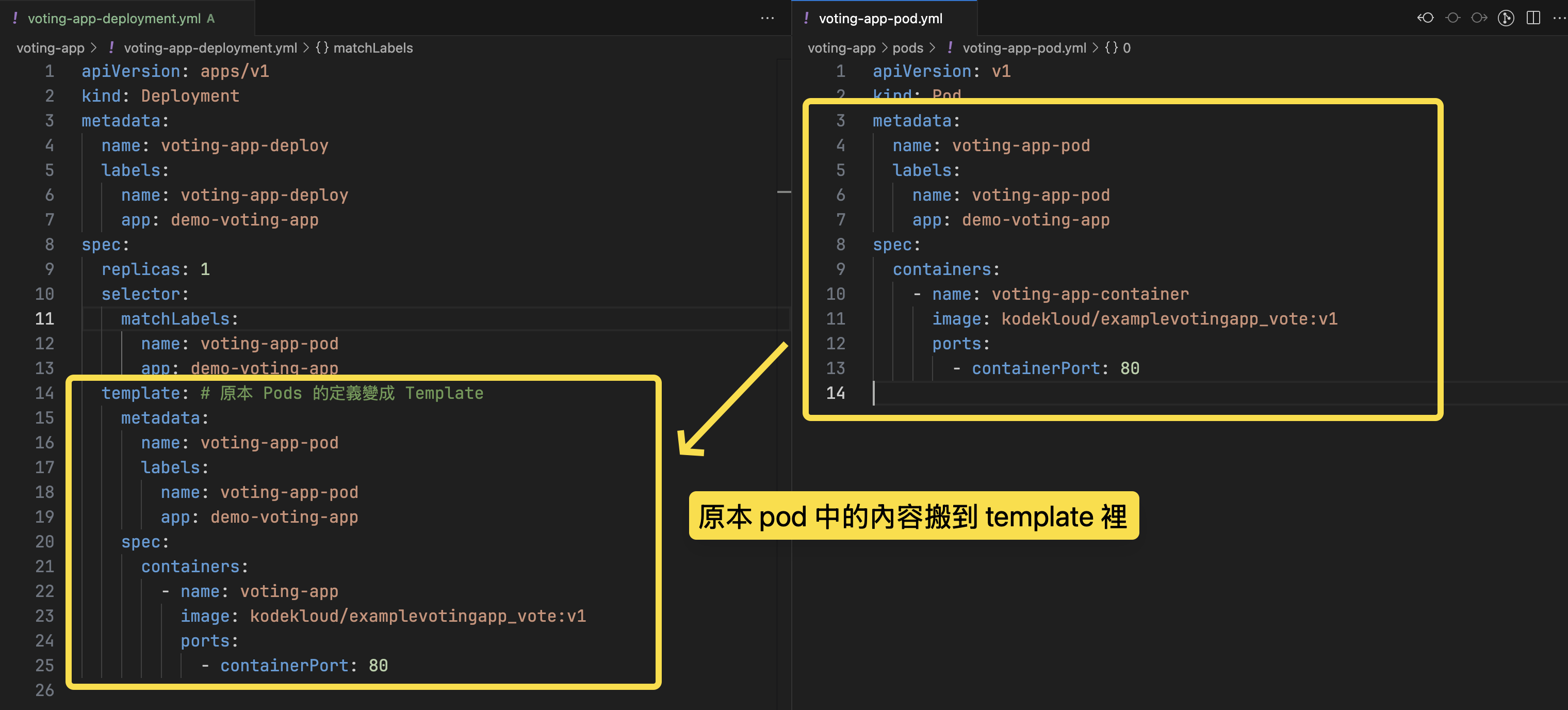Viewport: 1568px width, 710px height.
Task: Click voting-app-pod.yml breadcrumb
Action: point(1024,48)
